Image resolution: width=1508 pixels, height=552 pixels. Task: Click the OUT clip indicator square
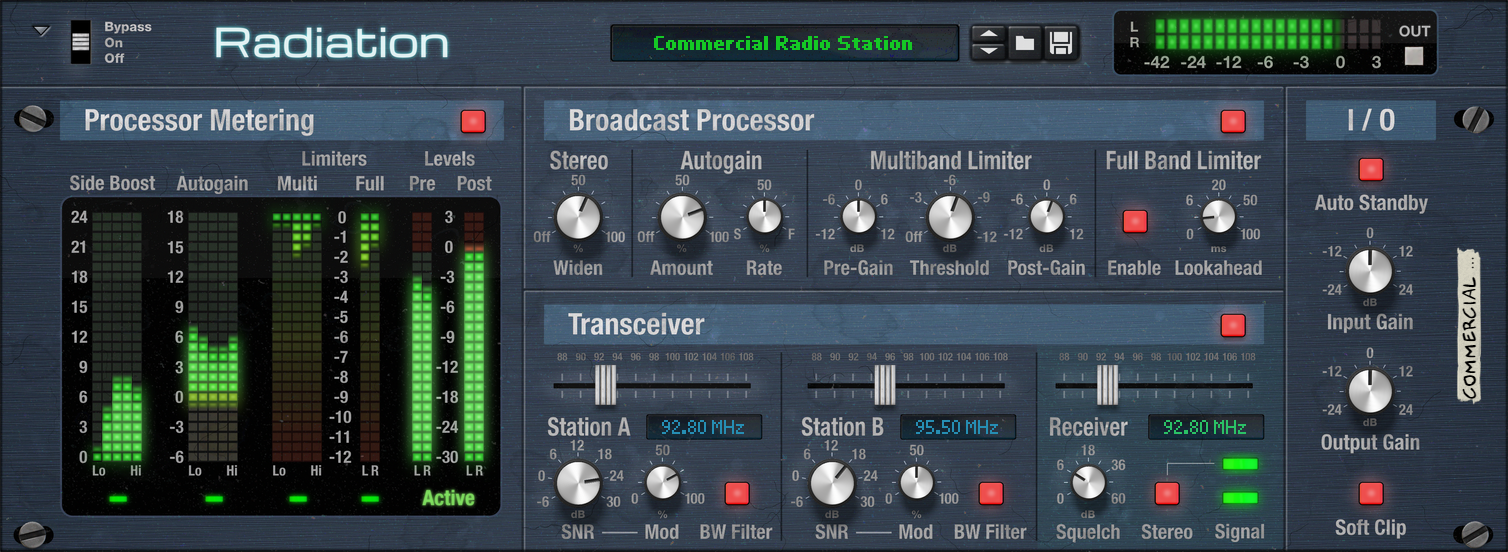(x=1413, y=56)
